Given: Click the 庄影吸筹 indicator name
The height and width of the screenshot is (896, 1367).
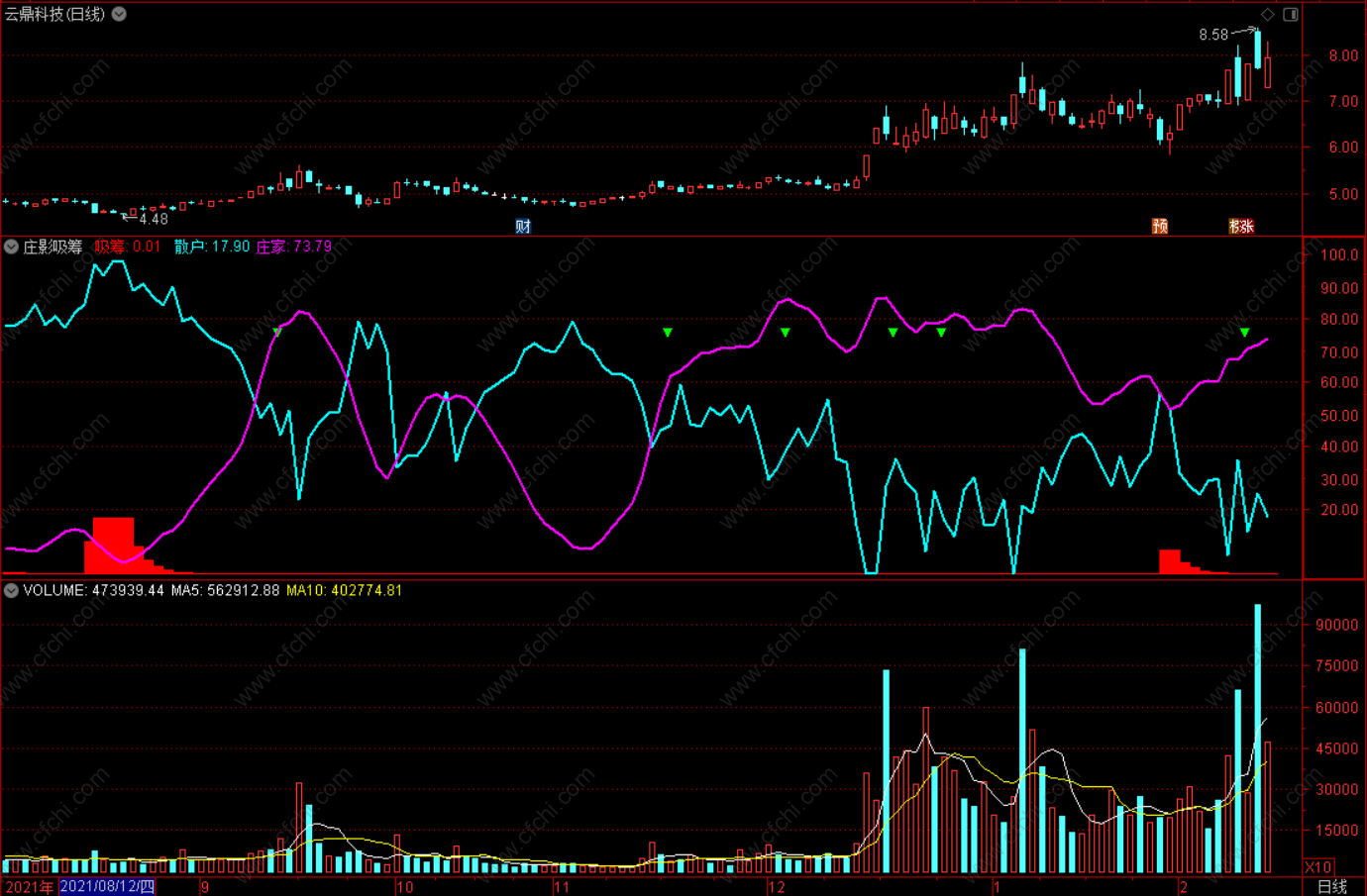Looking at the screenshot, I should [x=53, y=247].
